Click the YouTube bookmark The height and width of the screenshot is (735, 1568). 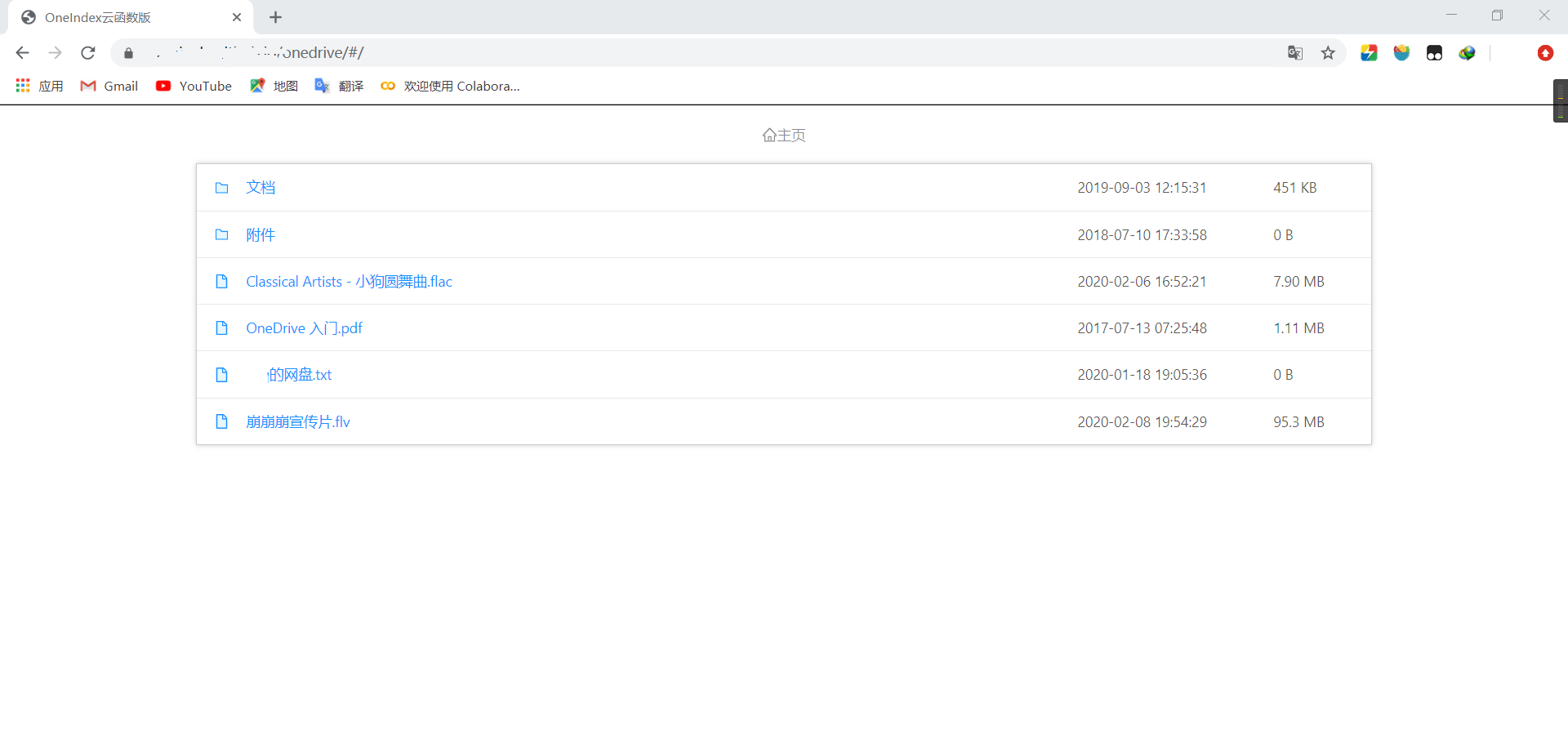point(194,86)
